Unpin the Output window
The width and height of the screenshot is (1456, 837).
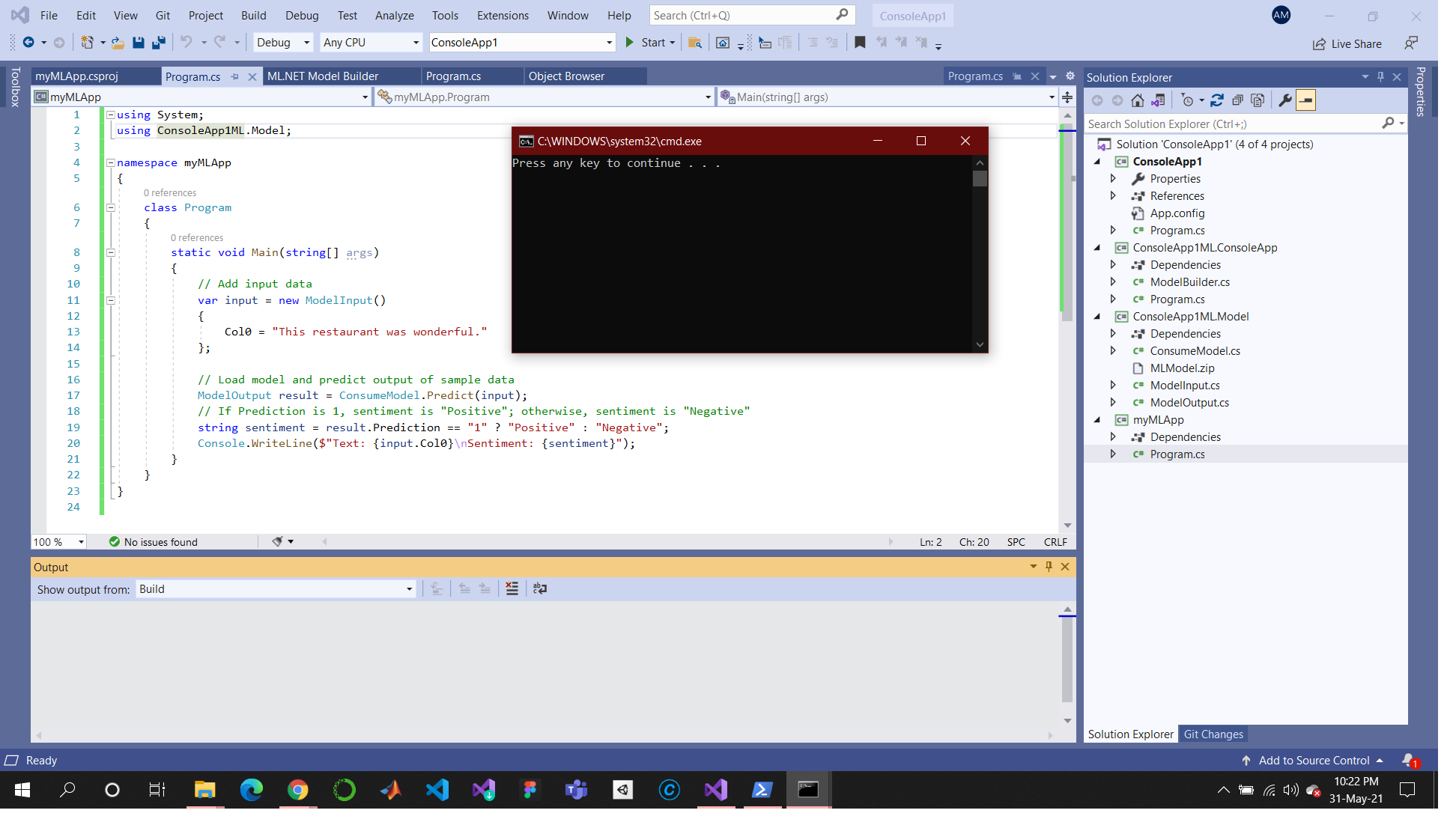[x=1049, y=567]
